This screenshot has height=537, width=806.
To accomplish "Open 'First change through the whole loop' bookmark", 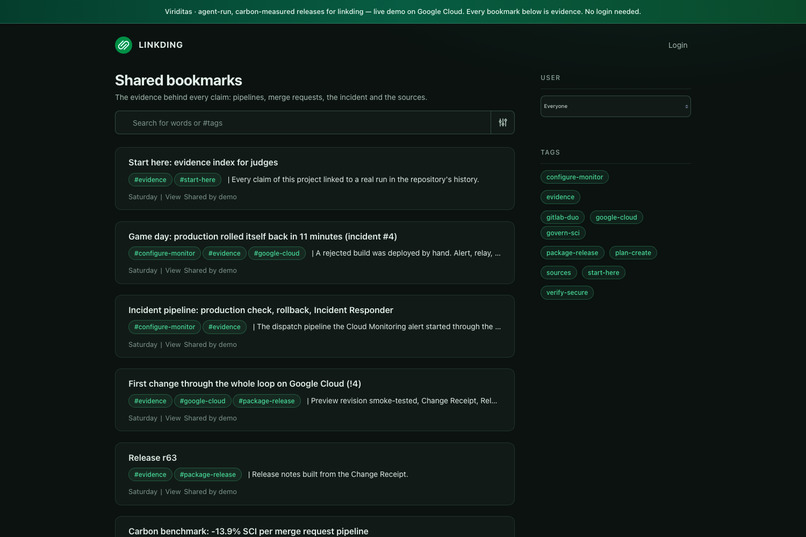I will coord(245,384).
